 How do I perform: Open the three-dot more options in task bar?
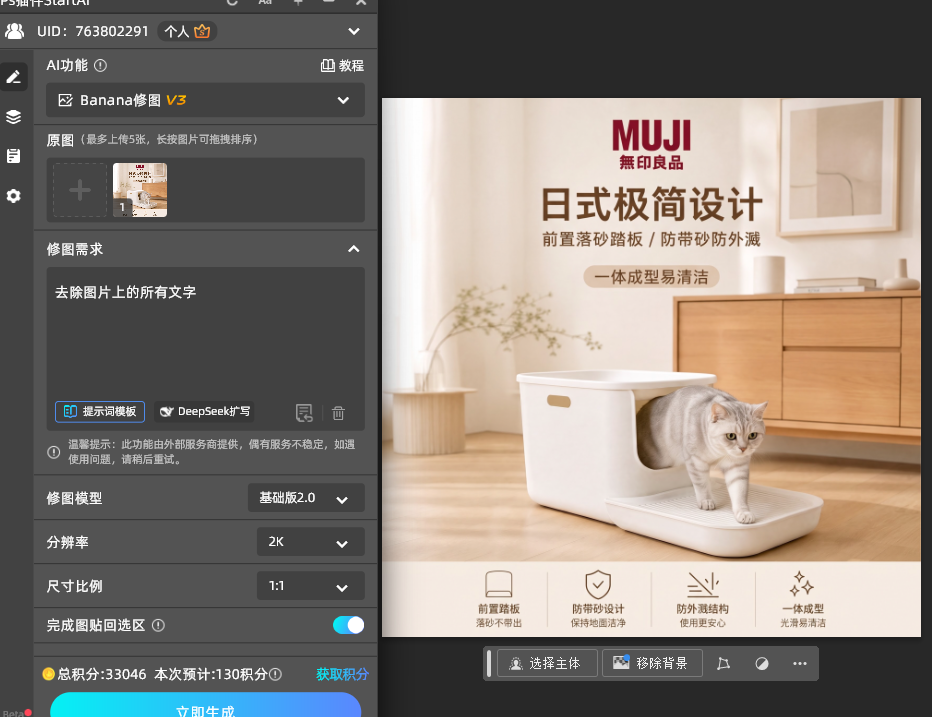[800, 663]
